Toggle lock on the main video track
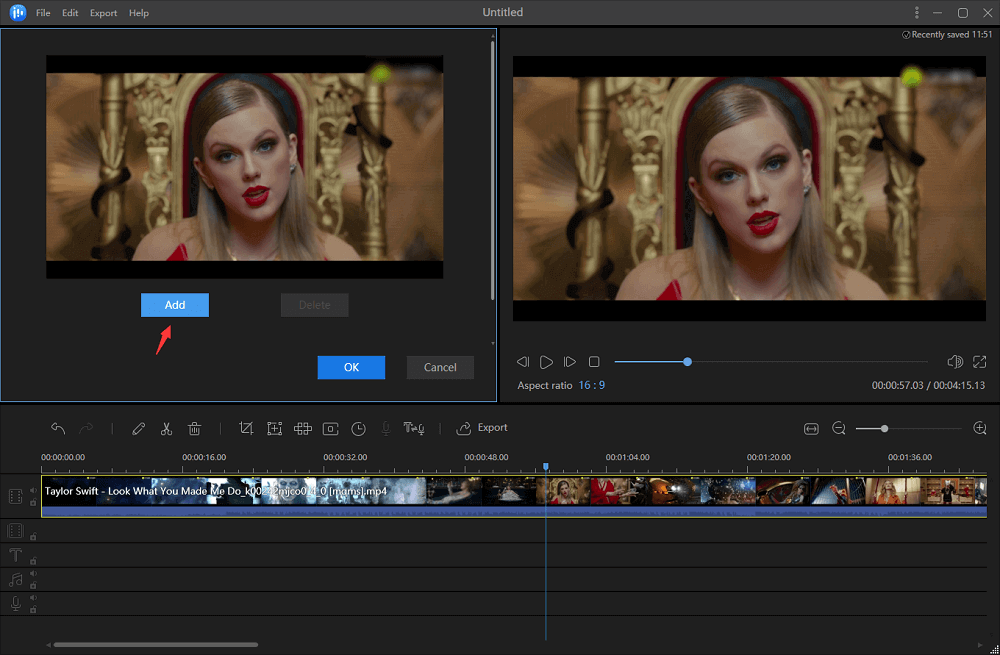The image size is (1000, 655). [x=33, y=503]
